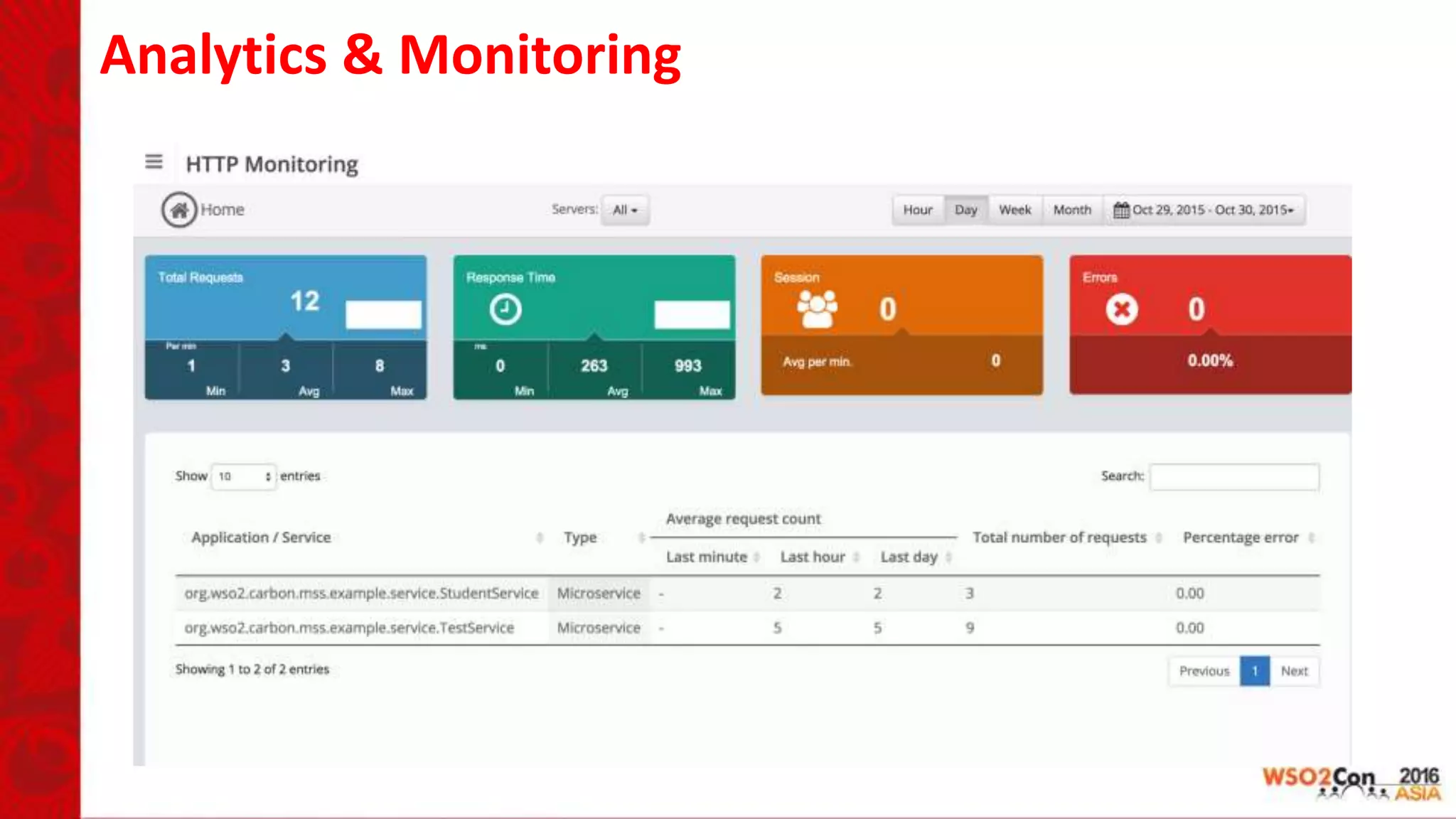Click the Total Requests value 12
The image size is (1456, 819).
pos(305,301)
